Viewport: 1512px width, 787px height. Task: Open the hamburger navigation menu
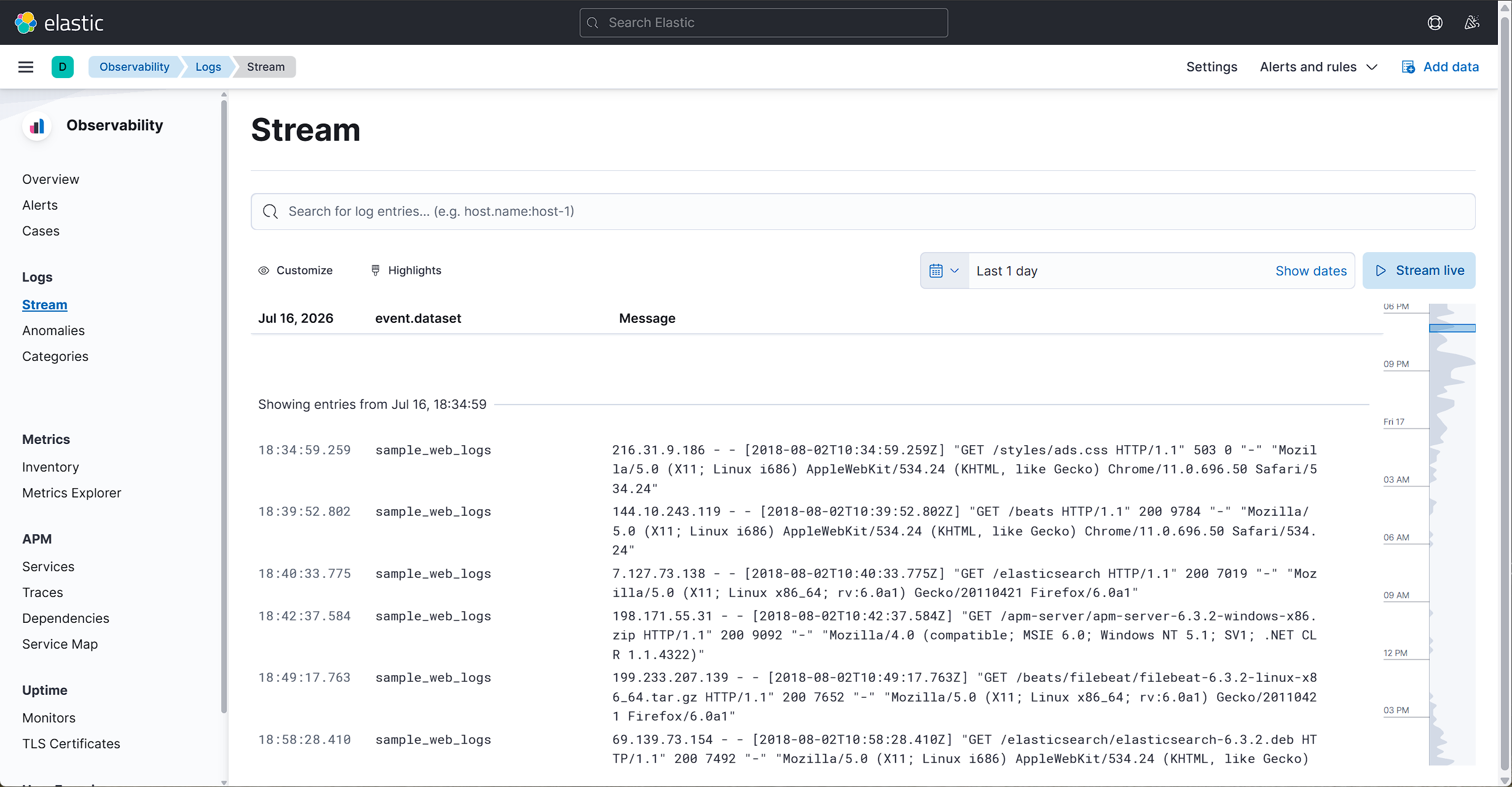(x=26, y=67)
